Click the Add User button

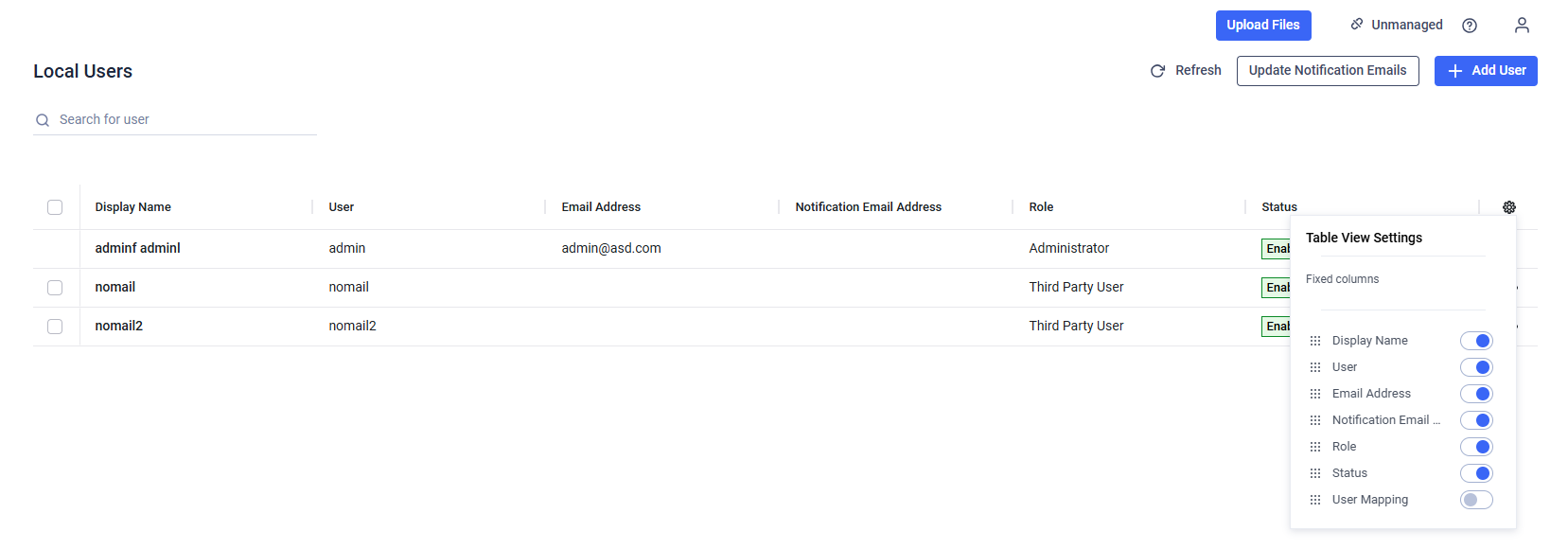[1485, 70]
